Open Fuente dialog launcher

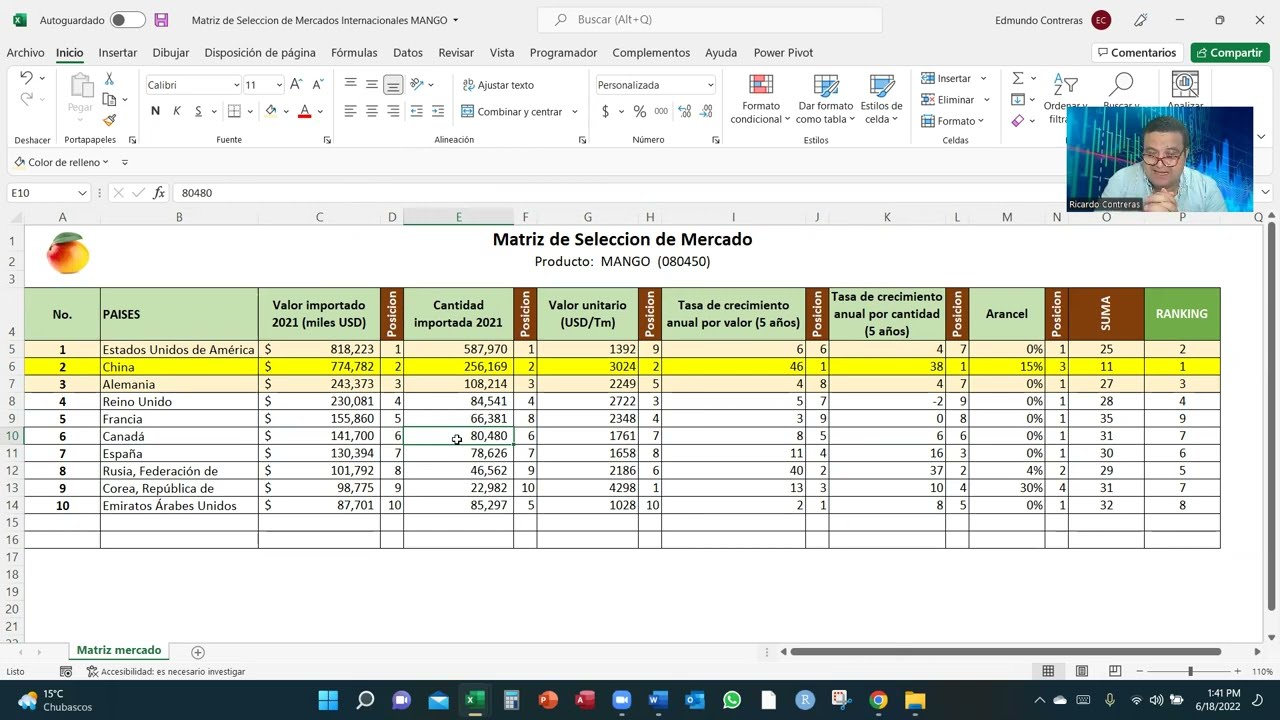pyautogui.click(x=327, y=140)
